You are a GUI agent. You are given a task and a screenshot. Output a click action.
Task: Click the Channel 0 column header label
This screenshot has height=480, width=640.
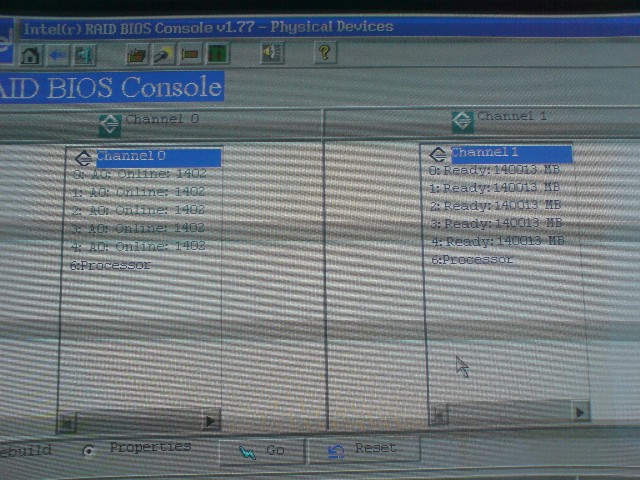click(x=162, y=119)
